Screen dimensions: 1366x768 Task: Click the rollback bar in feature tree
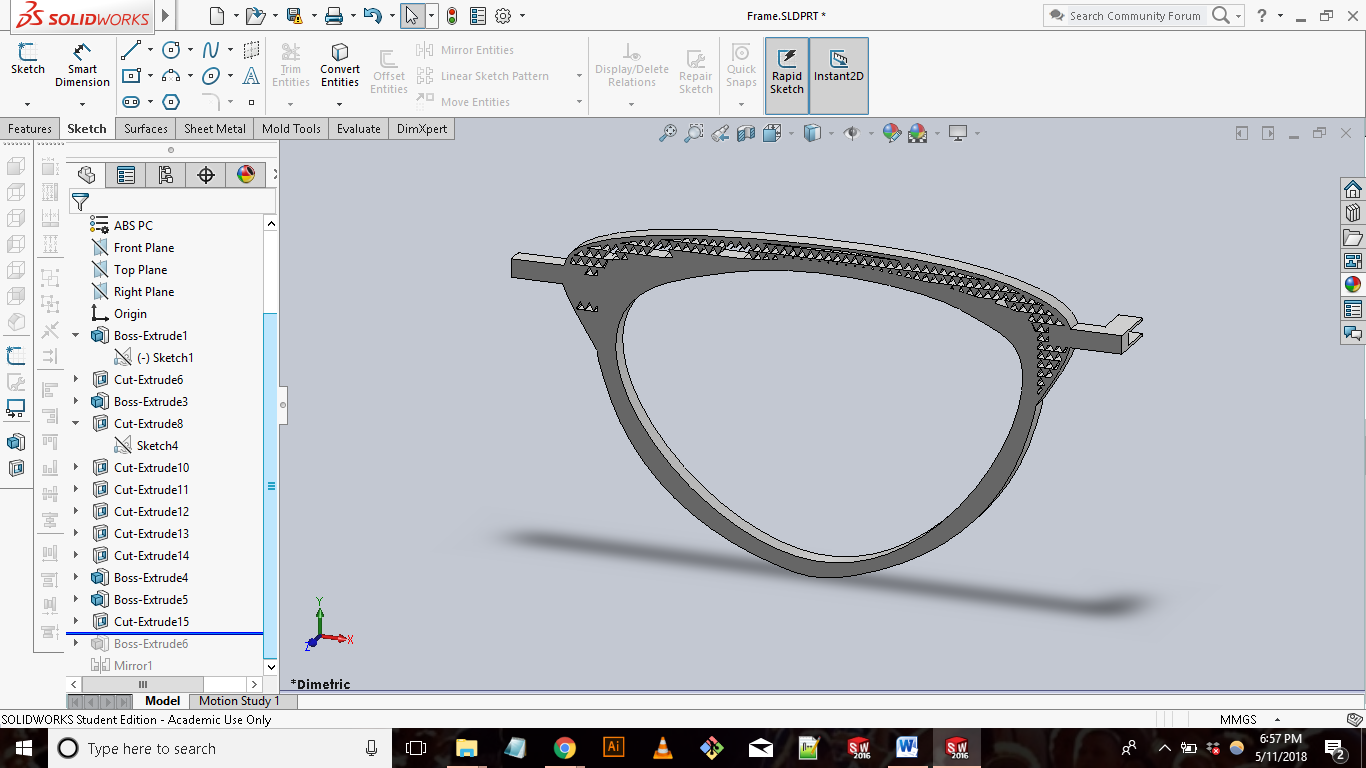point(164,633)
